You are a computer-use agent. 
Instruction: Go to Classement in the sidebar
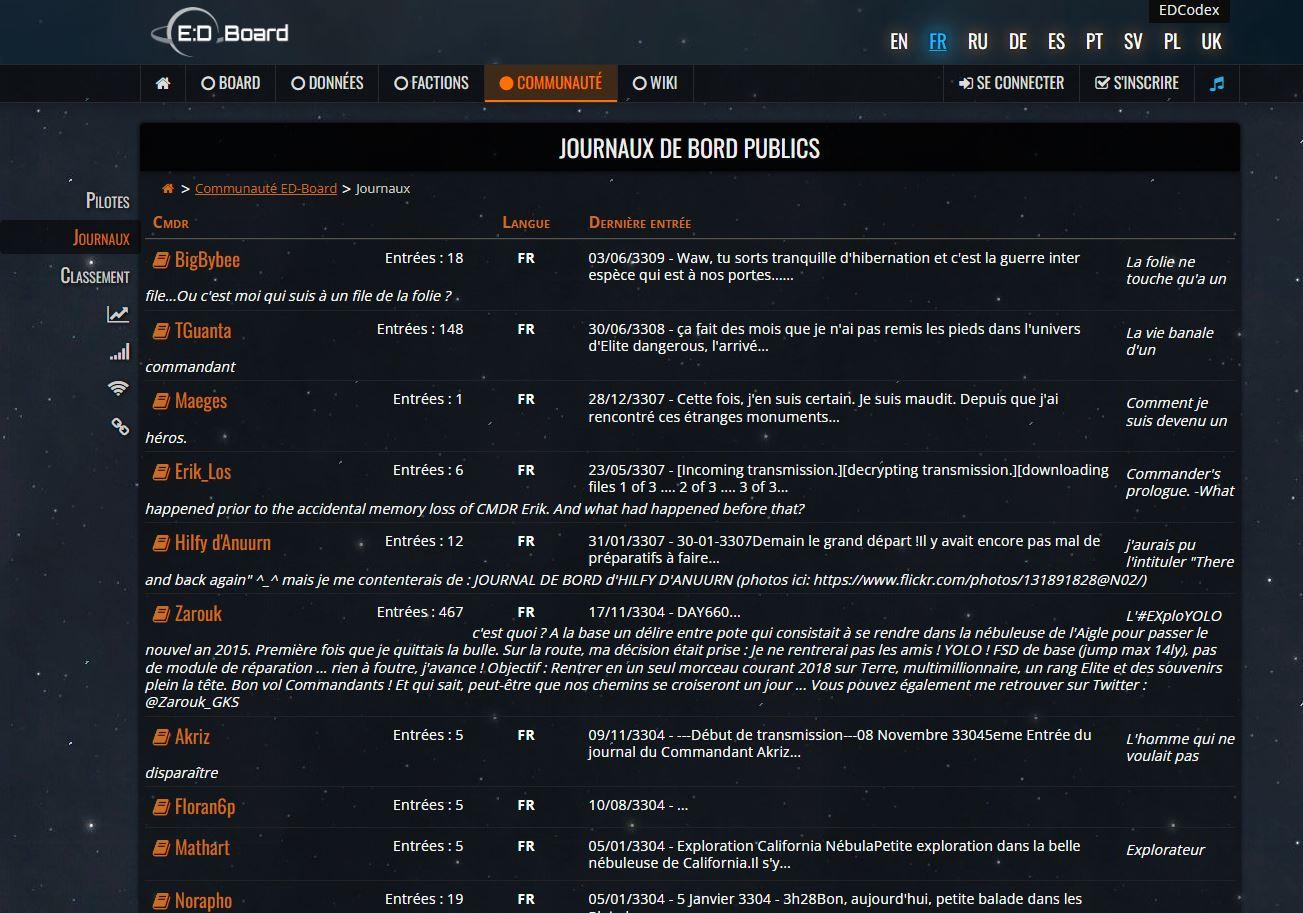[95, 276]
